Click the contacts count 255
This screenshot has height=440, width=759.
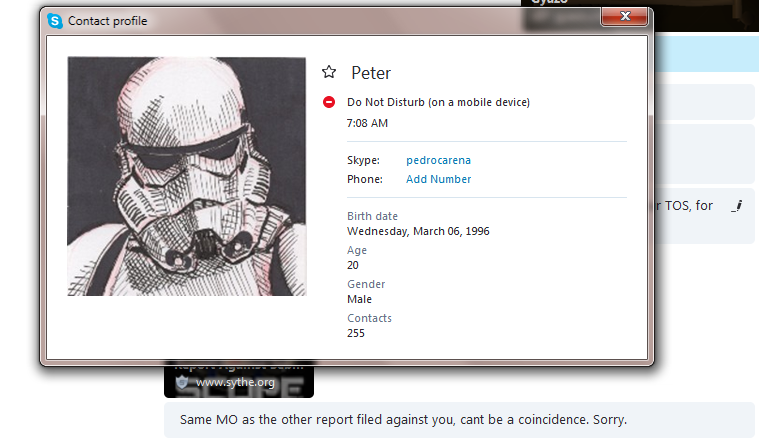coord(355,333)
